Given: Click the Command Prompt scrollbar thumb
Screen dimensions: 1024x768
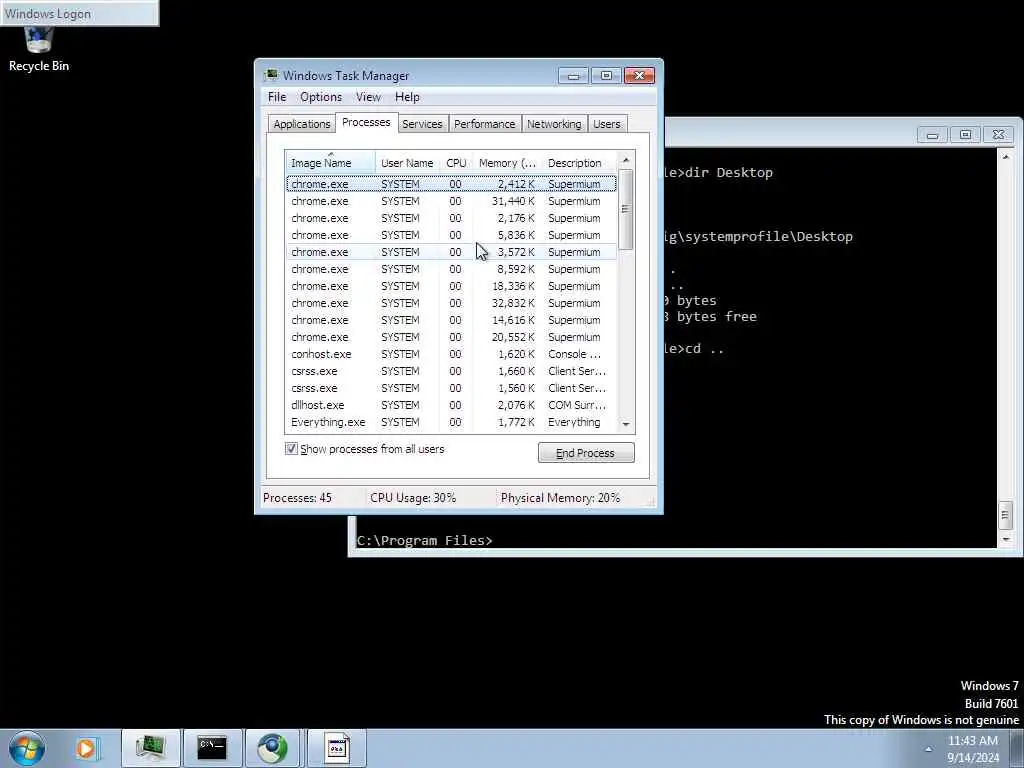Looking at the screenshot, I should tap(1006, 515).
